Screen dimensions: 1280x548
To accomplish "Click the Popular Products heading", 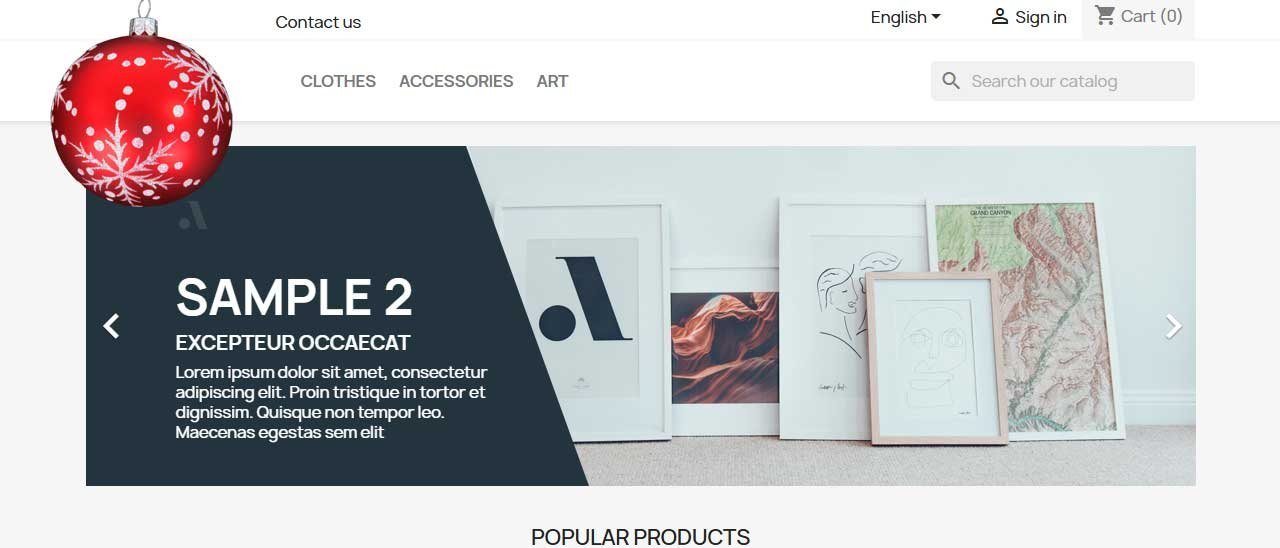I will [x=640, y=537].
